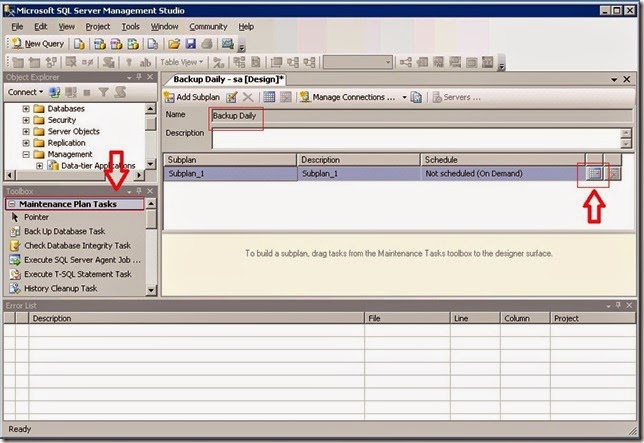Click Toolbox scrollbar down arrow
Image resolution: width=644 pixels, height=443 pixels.
(x=151, y=290)
